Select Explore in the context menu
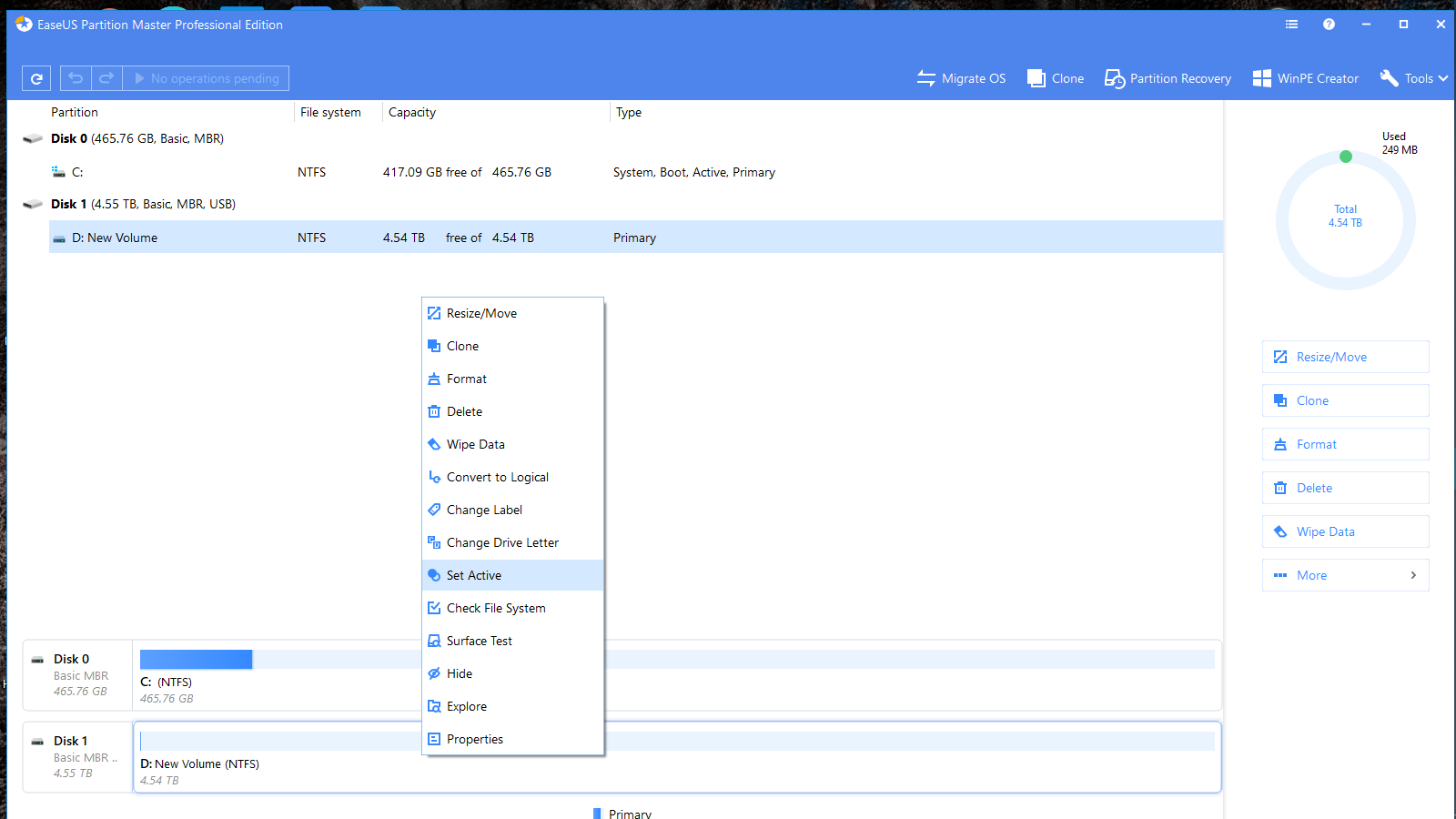The height and width of the screenshot is (819, 1456). (x=512, y=706)
